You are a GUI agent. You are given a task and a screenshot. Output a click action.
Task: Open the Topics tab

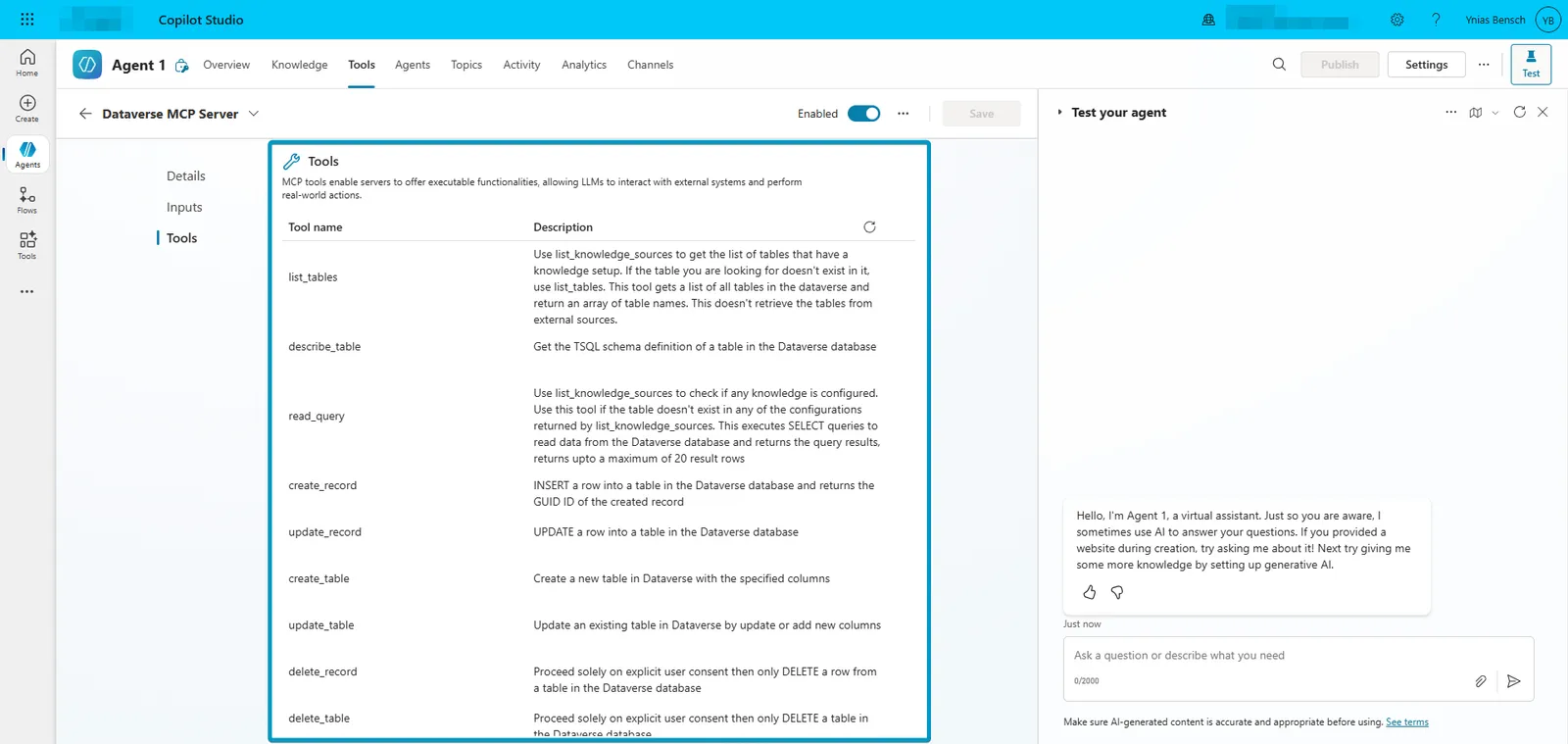(x=466, y=65)
